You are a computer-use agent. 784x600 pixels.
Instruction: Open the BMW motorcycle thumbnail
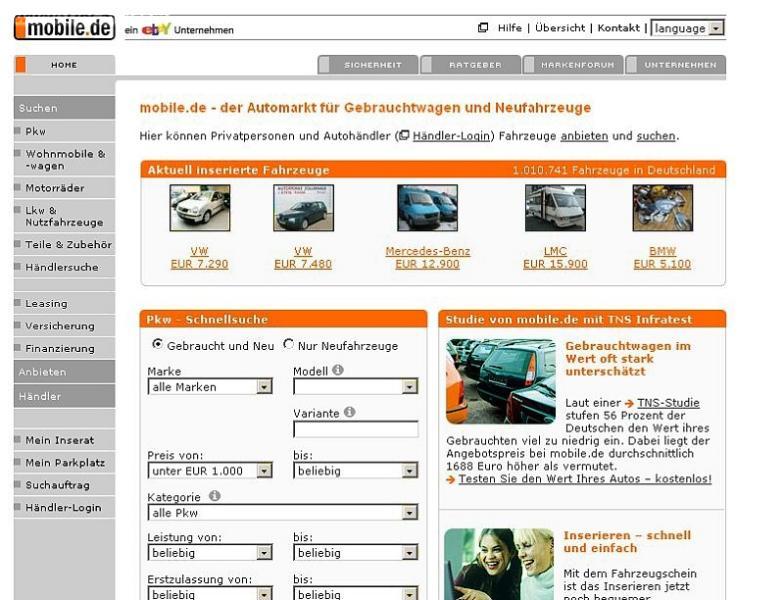tap(662, 209)
